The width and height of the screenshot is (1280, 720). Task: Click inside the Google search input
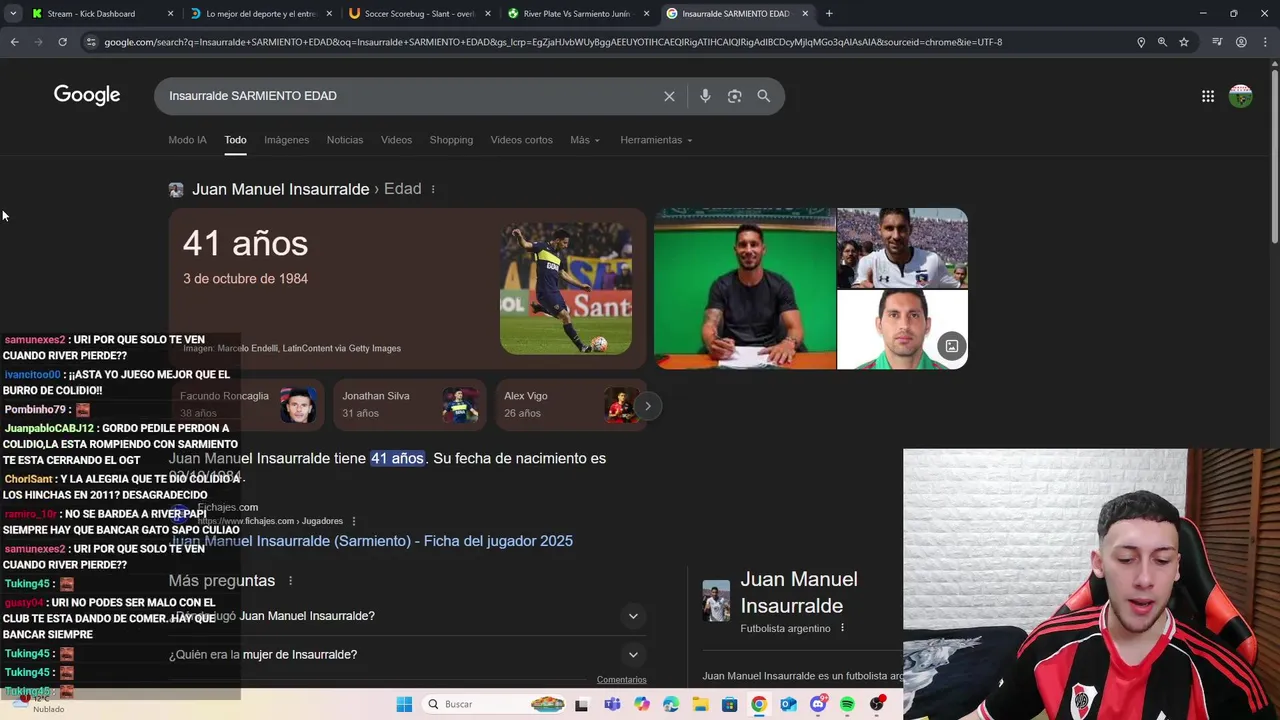click(410, 96)
